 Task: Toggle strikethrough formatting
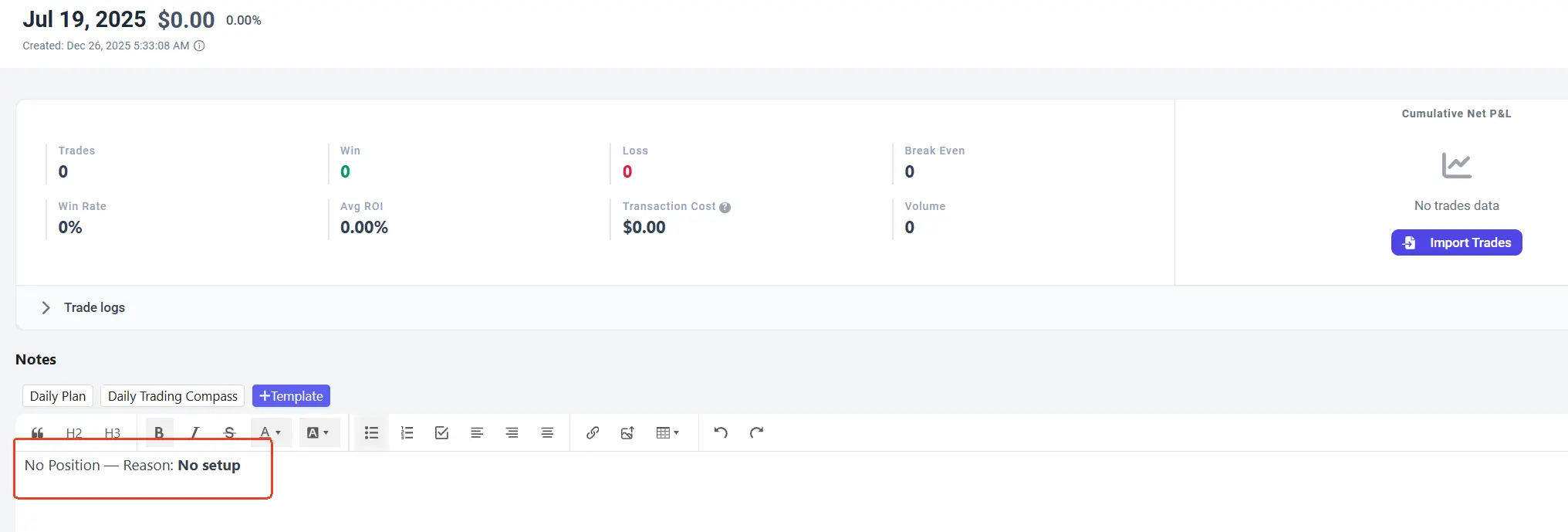pyautogui.click(x=229, y=433)
